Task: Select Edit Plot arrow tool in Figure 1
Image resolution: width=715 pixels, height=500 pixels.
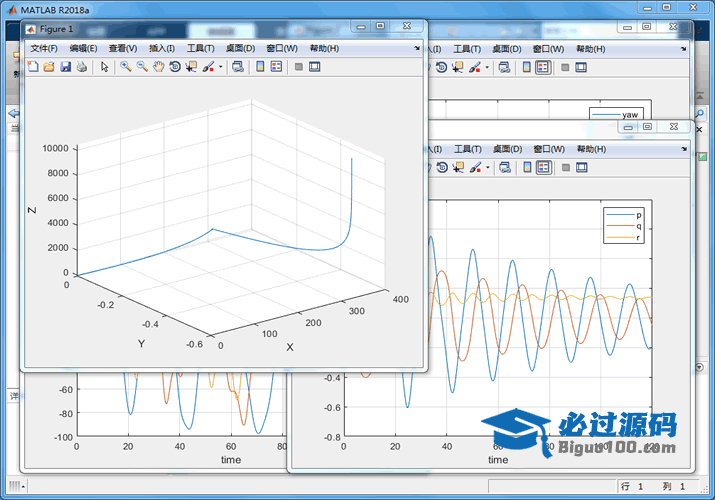Action: [104, 67]
